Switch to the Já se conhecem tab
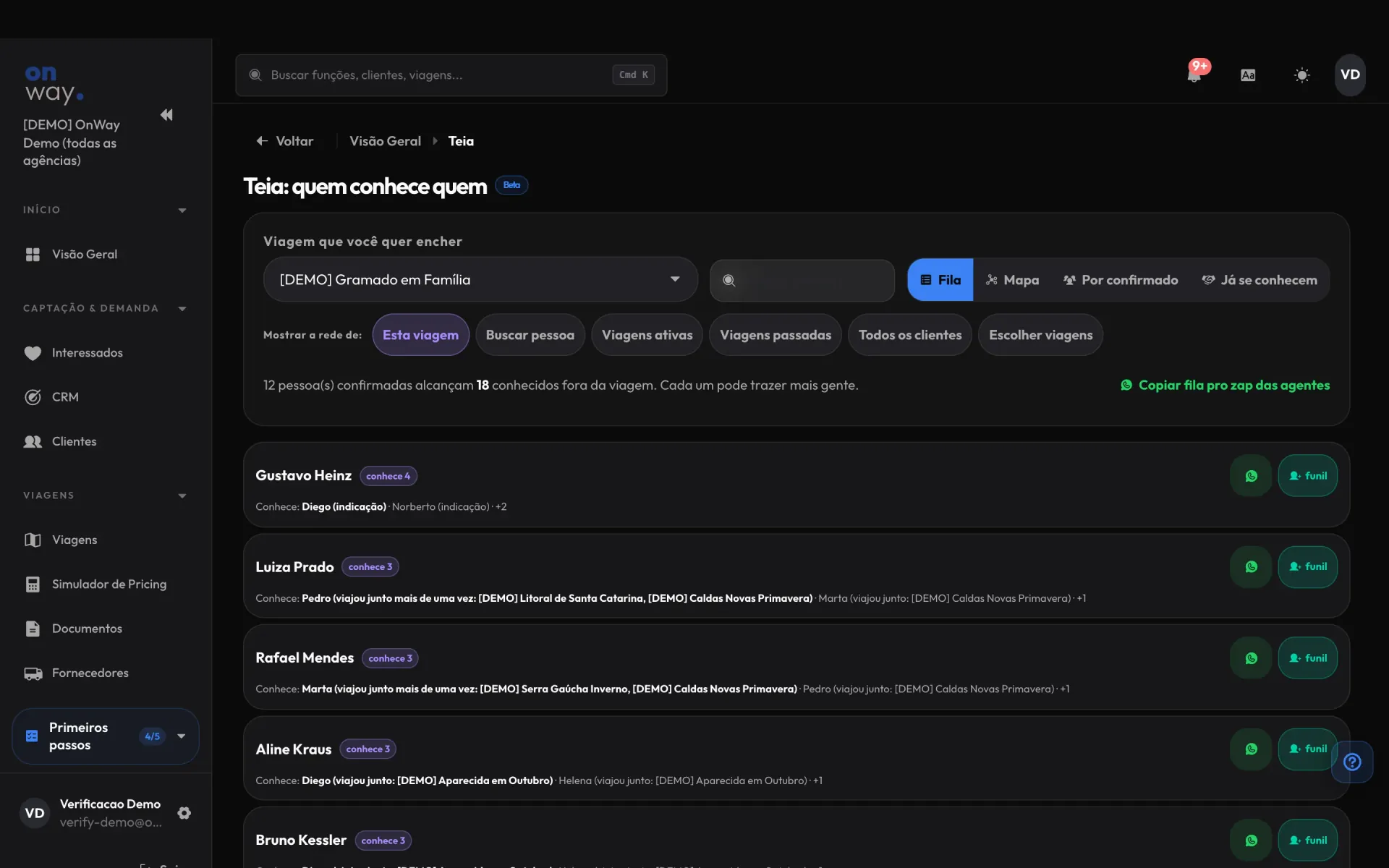 tap(1260, 280)
